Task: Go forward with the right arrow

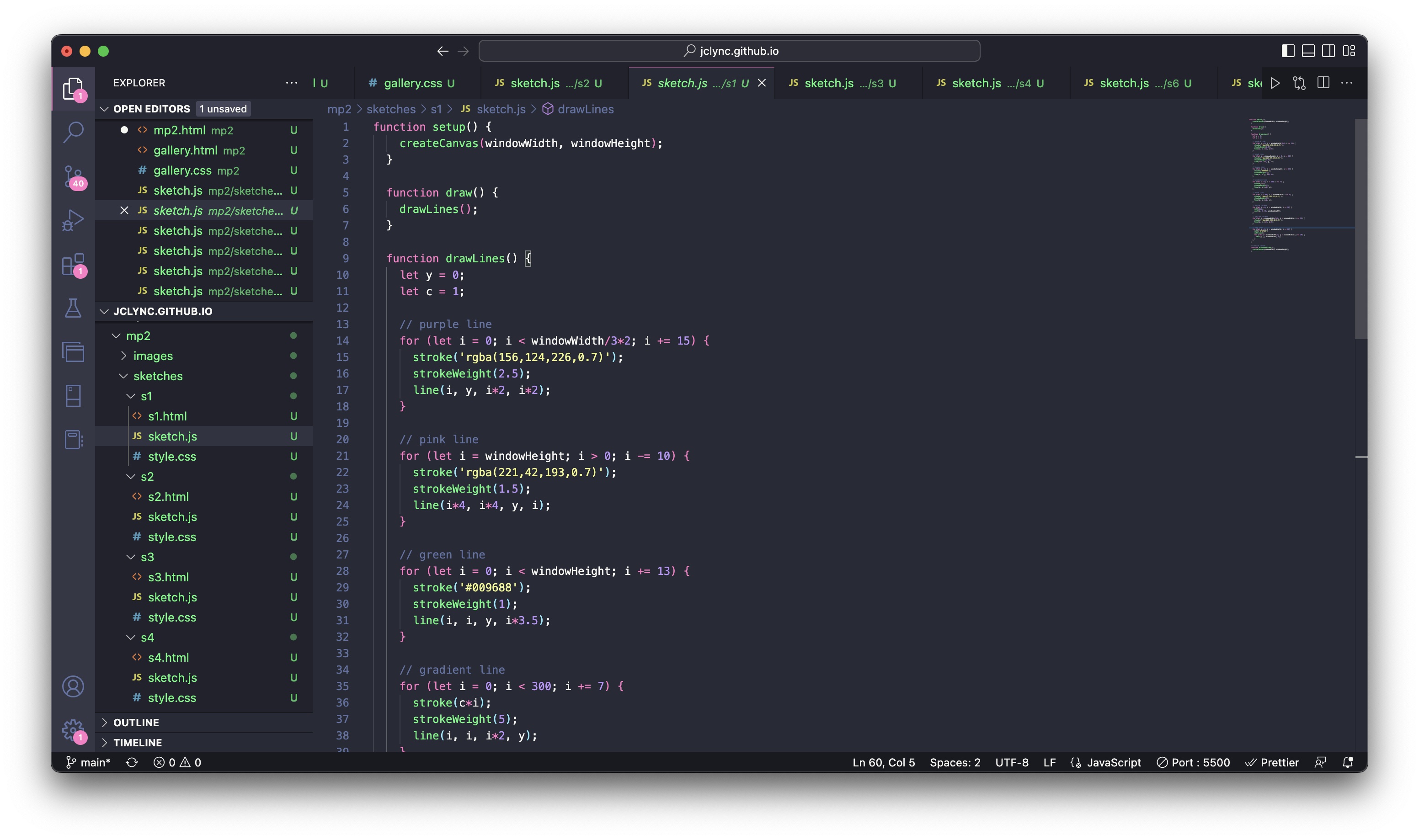Action: coord(463,51)
